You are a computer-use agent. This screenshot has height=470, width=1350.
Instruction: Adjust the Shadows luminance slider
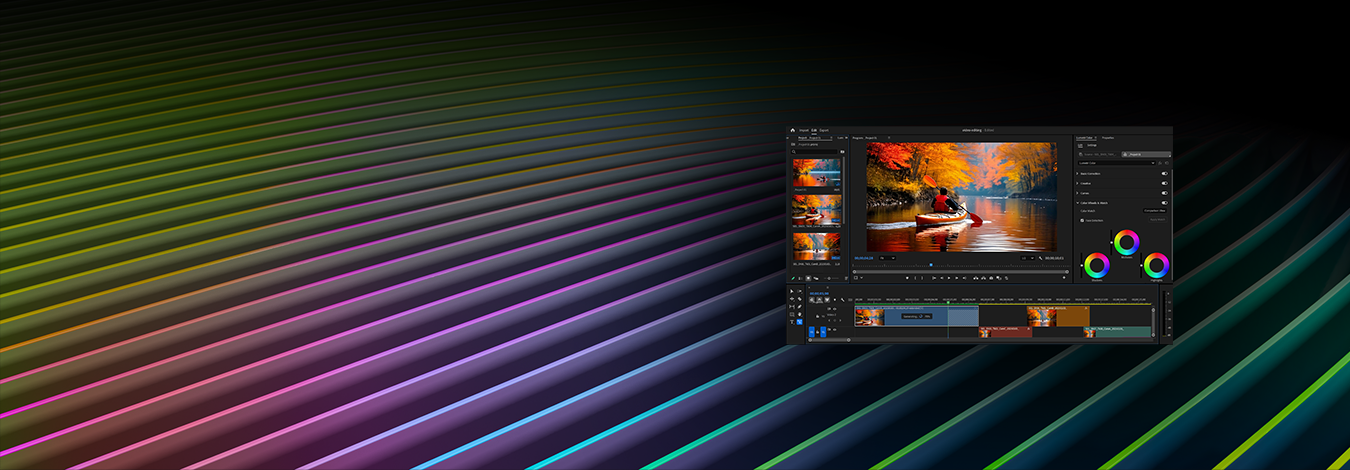[x=1081, y=265]
